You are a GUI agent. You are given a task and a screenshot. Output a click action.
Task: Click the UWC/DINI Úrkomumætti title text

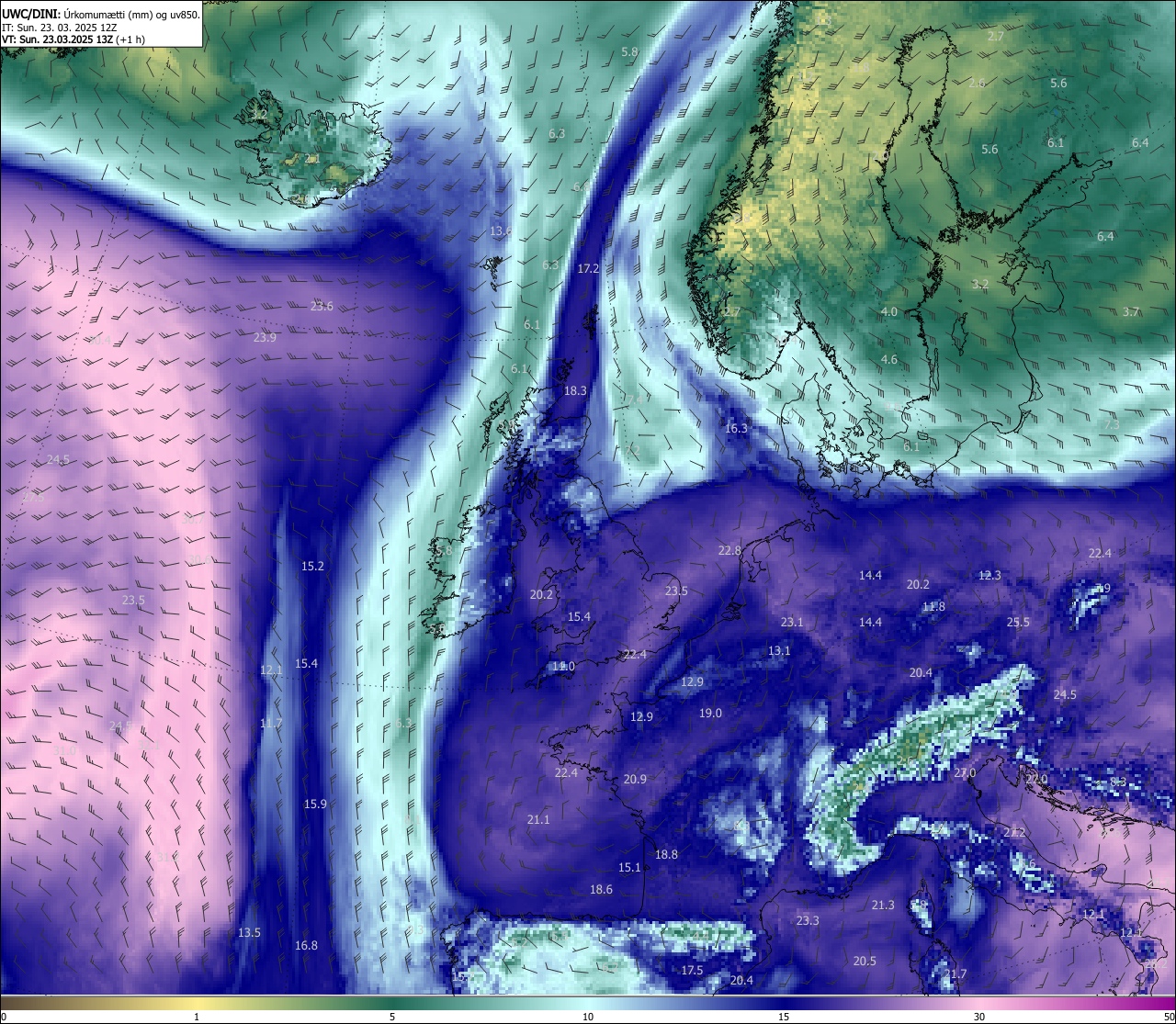(101, 14)
